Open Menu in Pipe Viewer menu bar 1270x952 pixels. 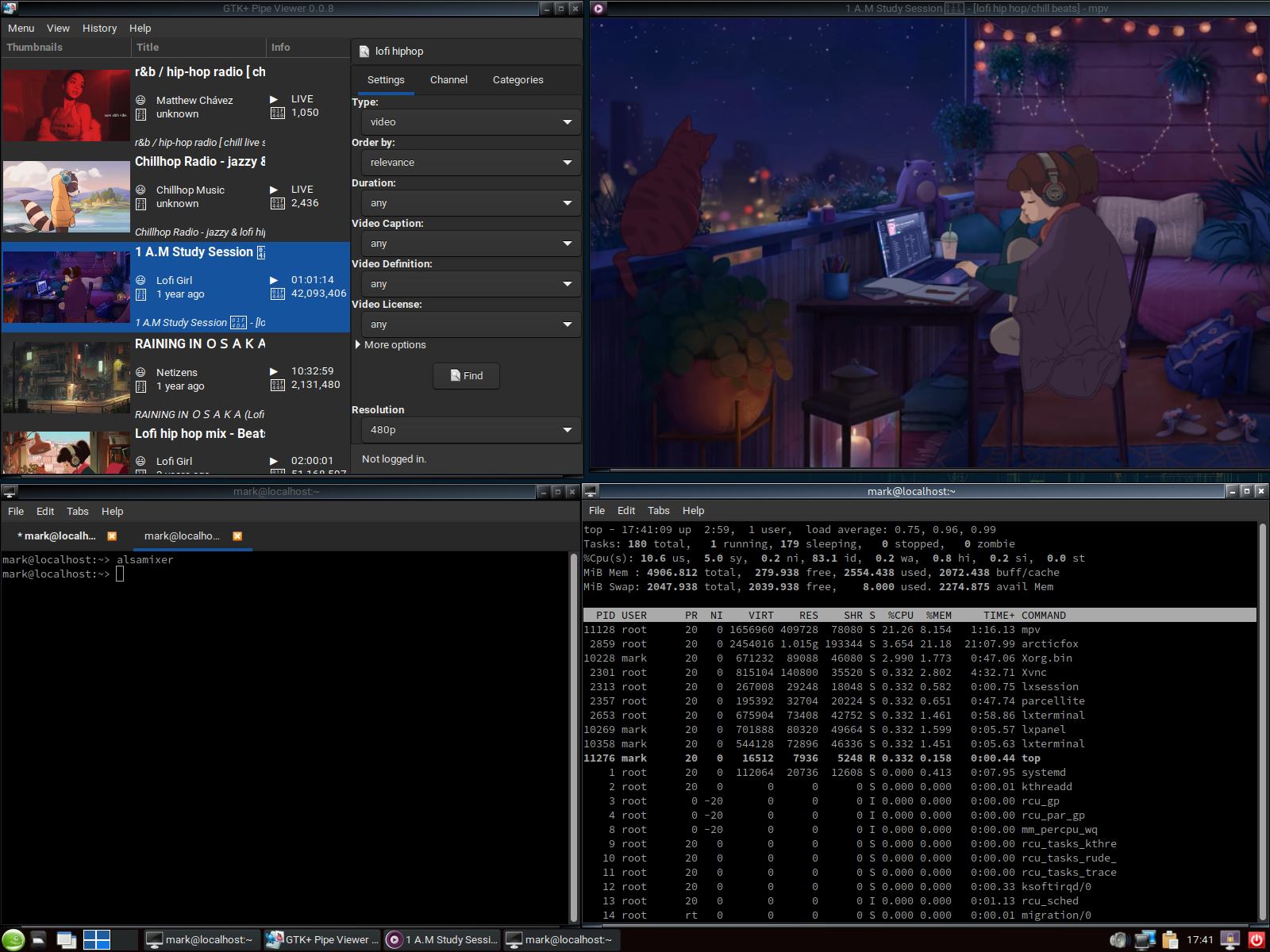21,29
